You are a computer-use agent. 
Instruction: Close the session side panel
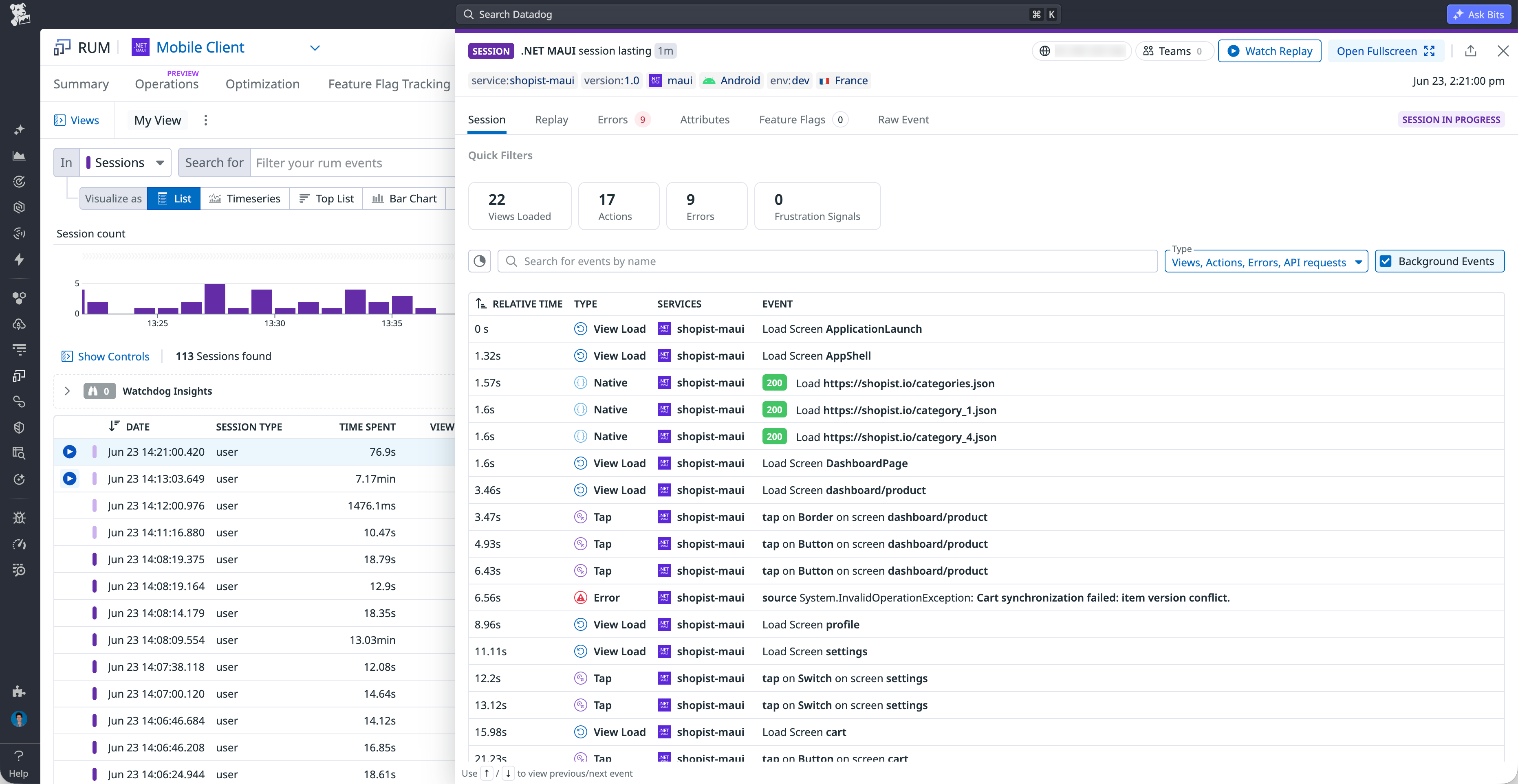point(1503,51)
